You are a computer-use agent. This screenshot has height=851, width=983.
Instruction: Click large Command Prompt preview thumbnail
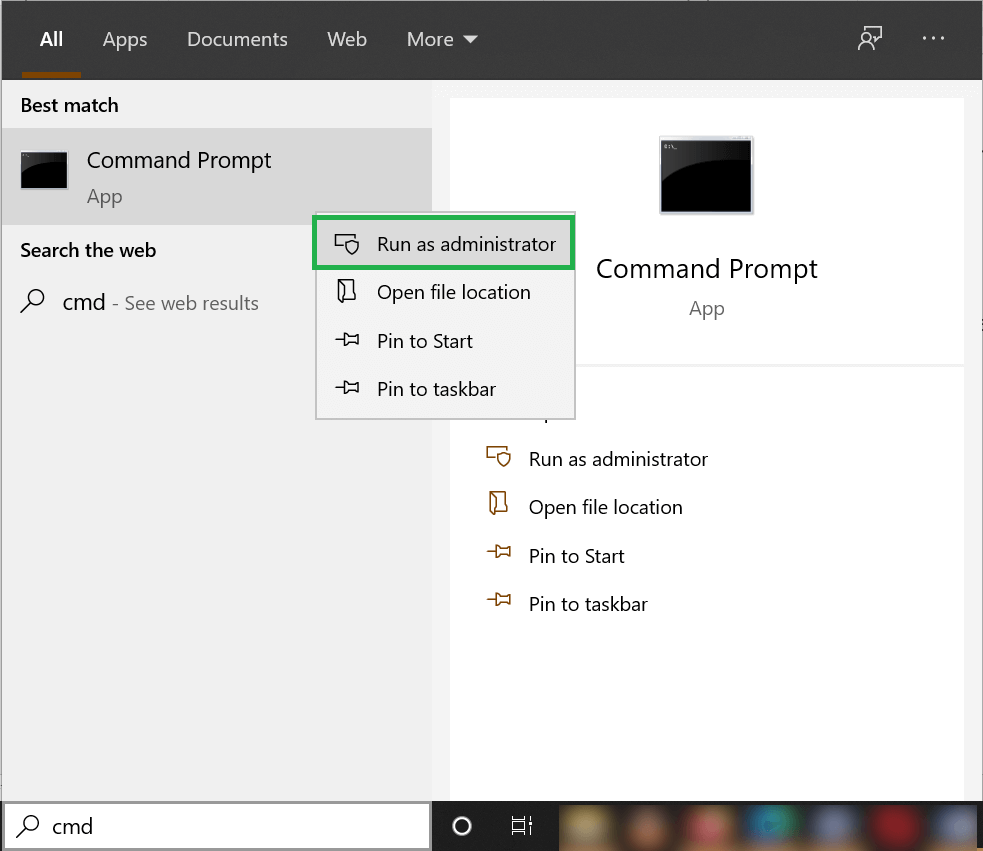[x=706, y=175]
